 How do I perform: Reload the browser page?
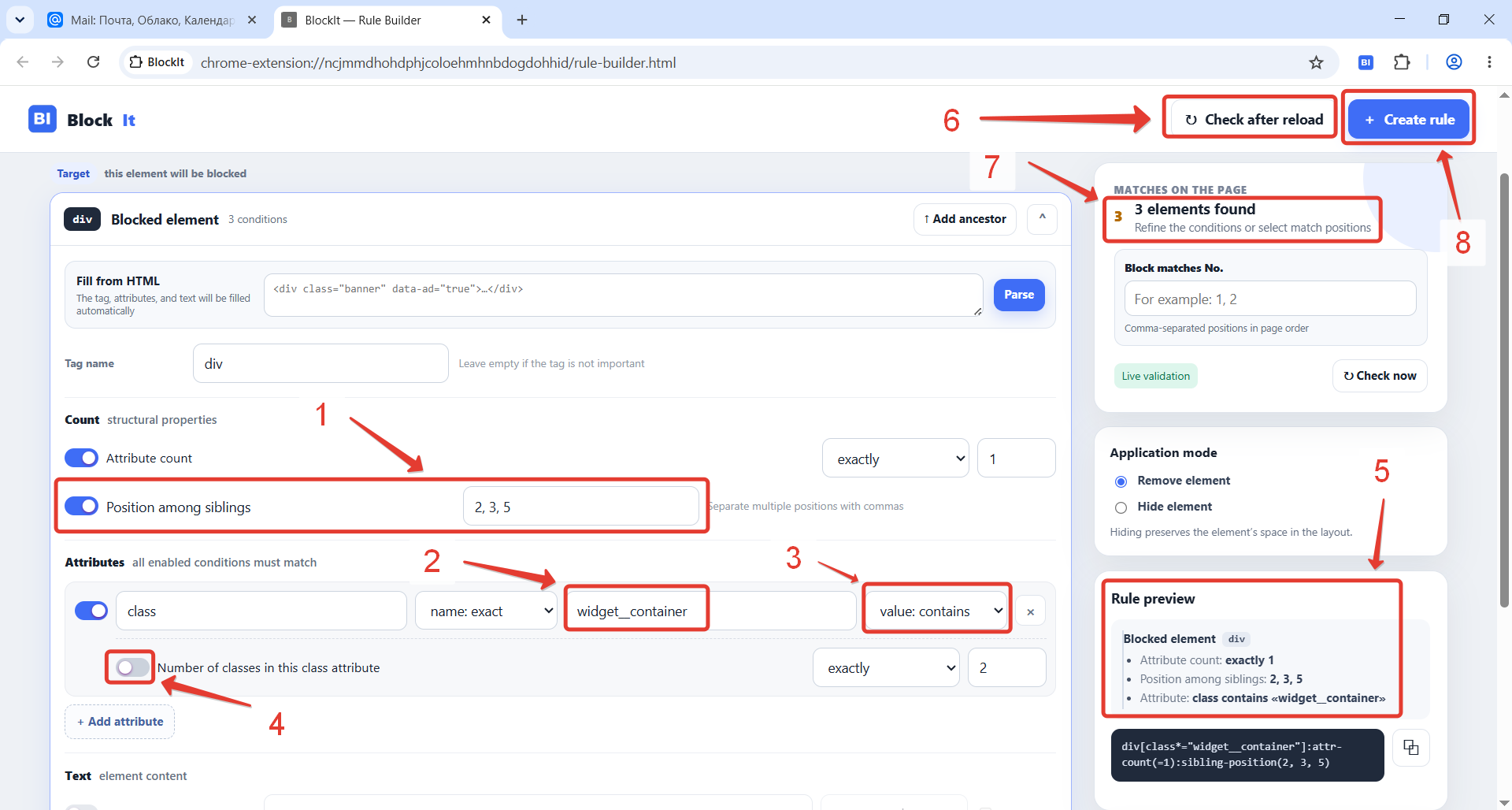tap(93, 62)
